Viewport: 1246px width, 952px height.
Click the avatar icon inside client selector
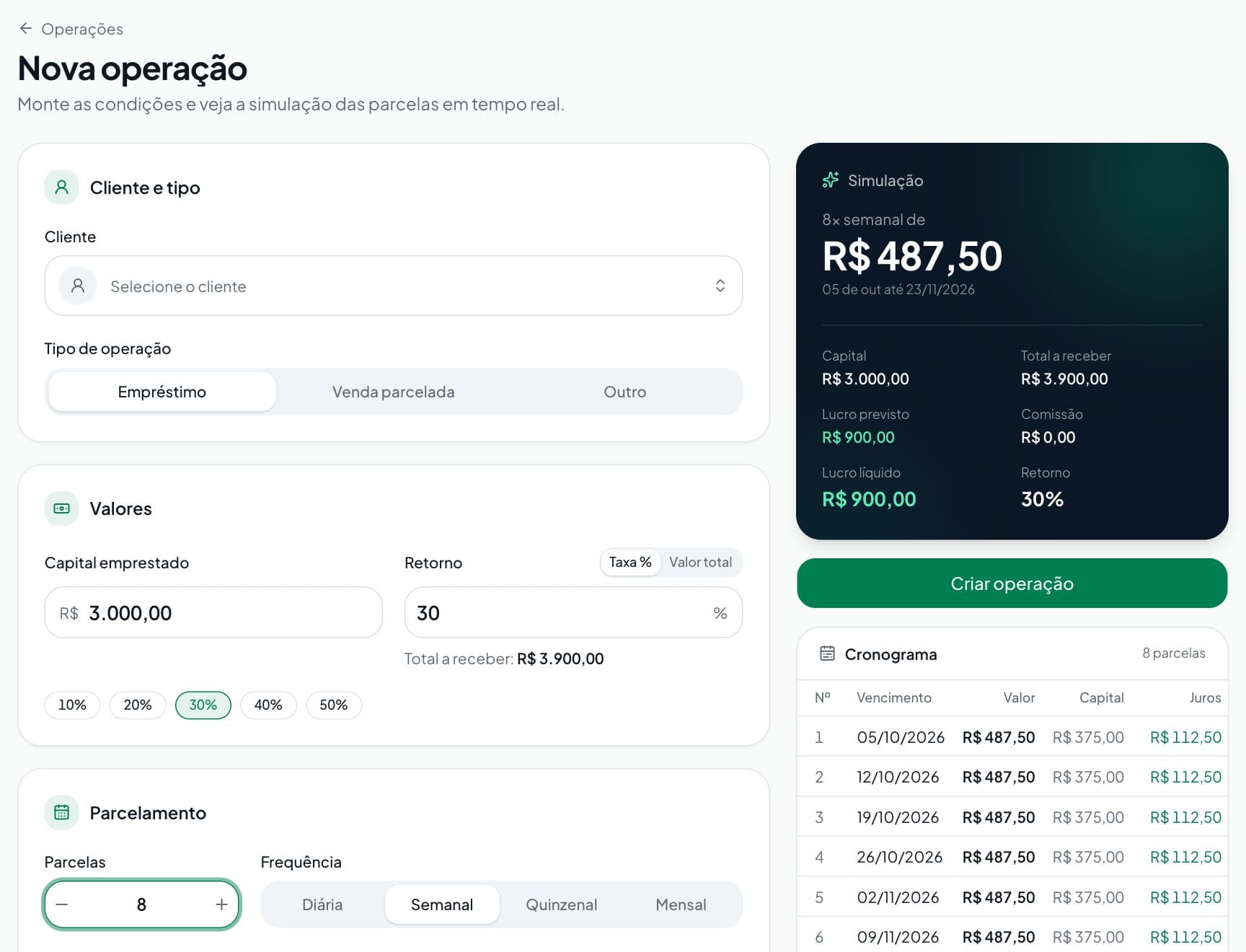tap(78, 286)
